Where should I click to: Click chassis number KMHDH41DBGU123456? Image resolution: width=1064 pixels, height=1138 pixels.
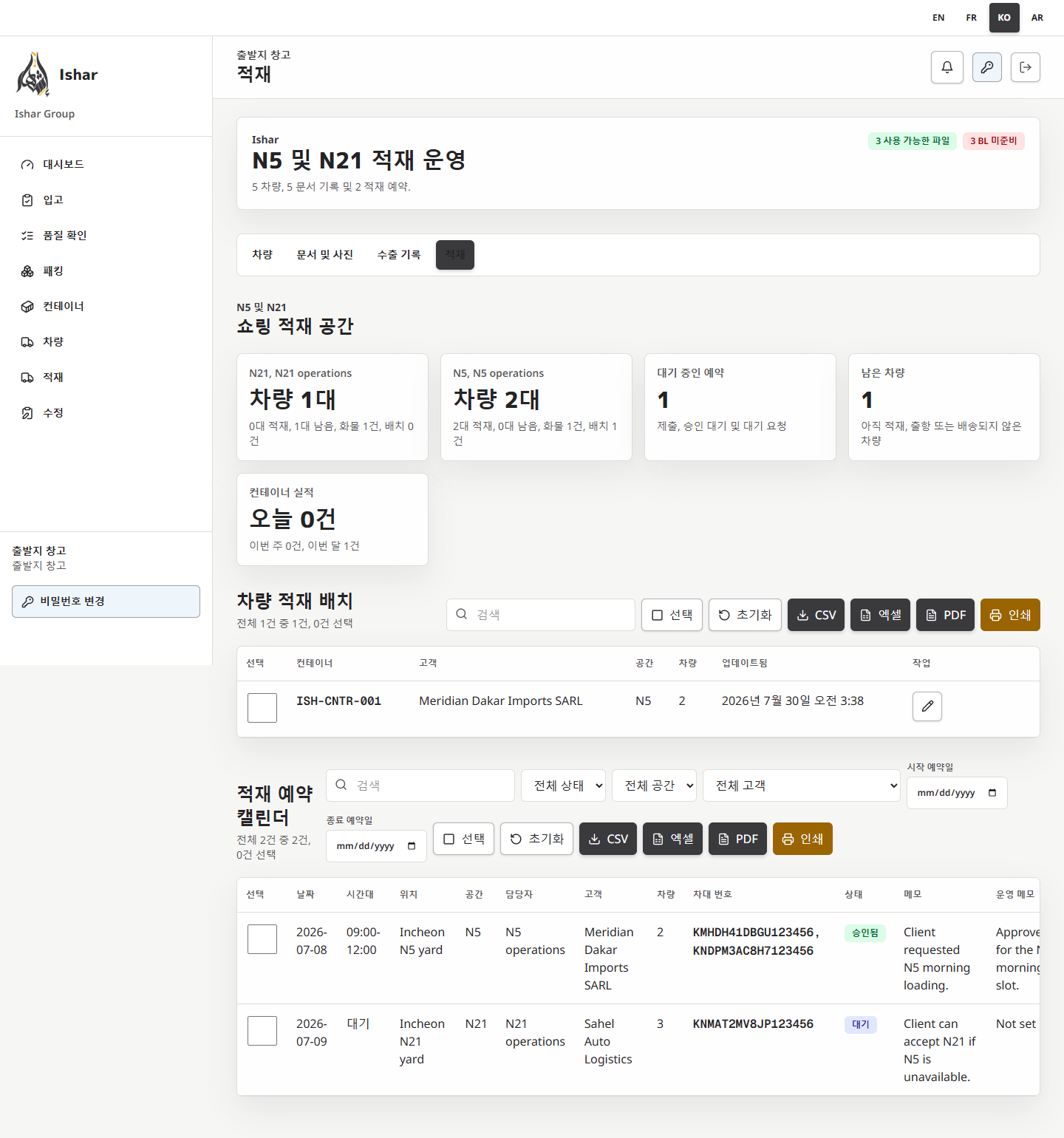point(753,933)
